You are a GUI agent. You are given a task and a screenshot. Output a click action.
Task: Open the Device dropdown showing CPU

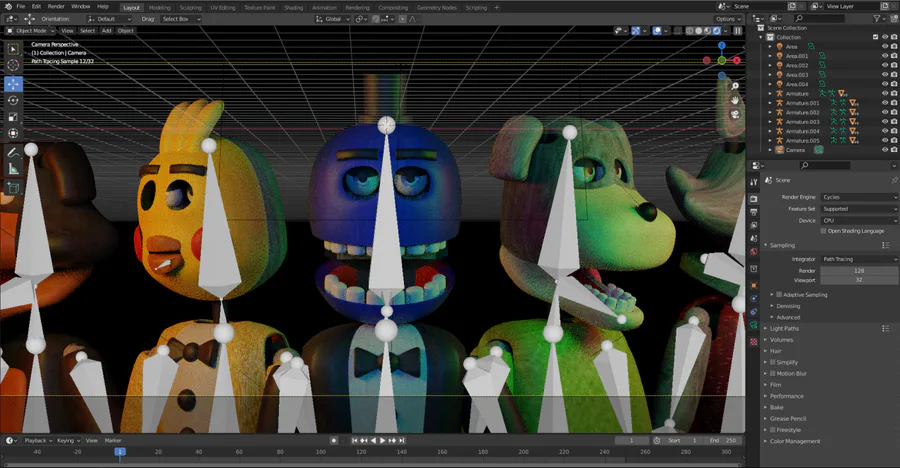coord(859,221)
